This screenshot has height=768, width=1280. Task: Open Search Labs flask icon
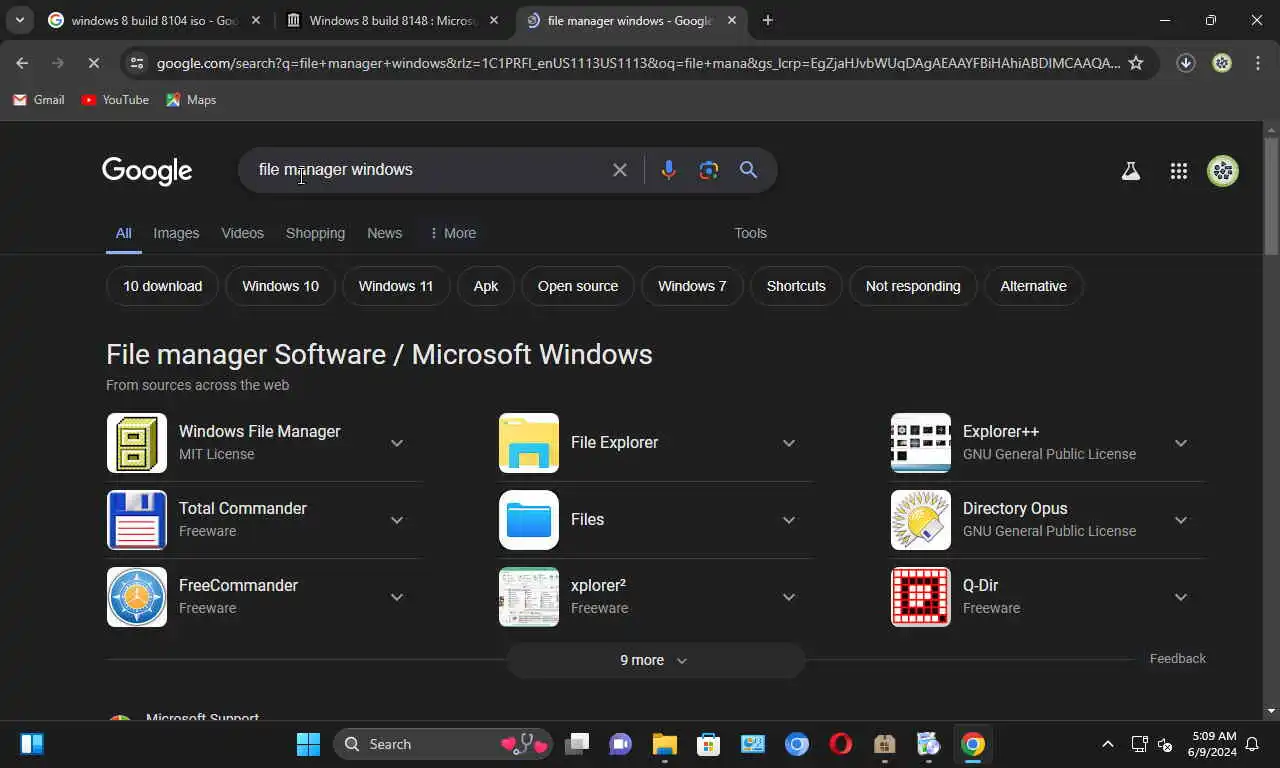point(1131,171)
